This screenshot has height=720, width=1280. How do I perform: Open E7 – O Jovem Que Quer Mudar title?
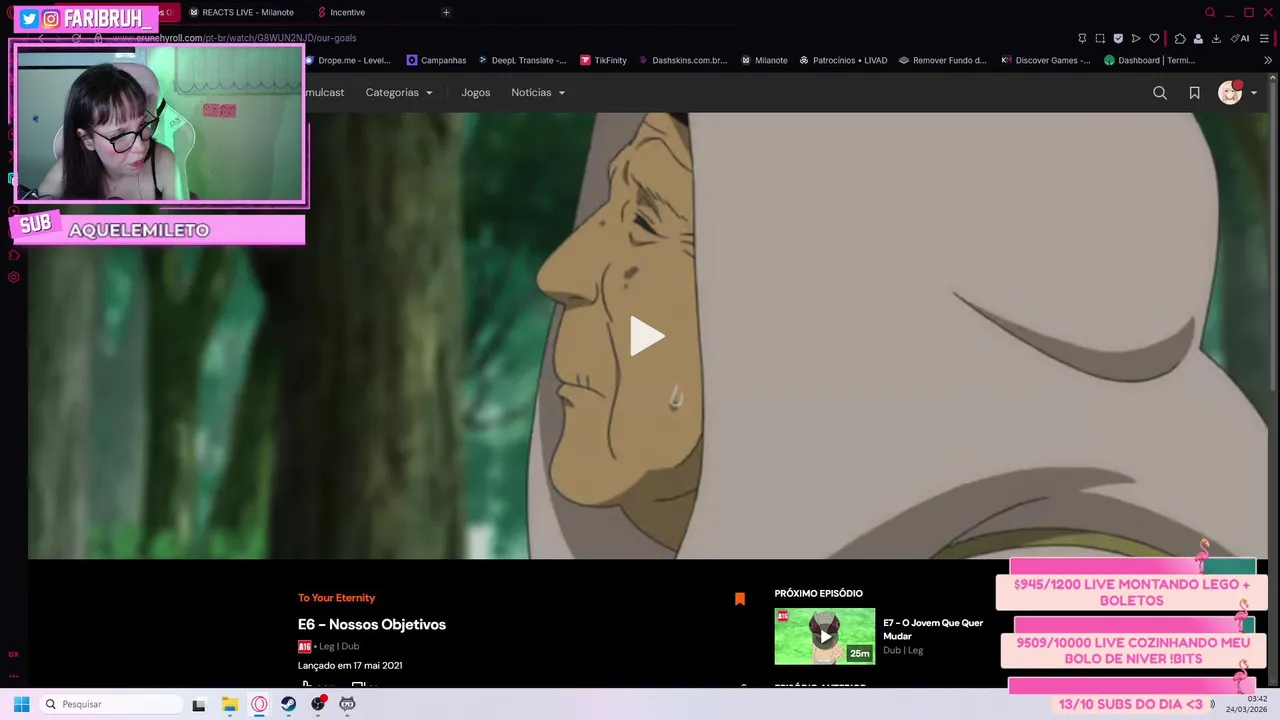(933, 629)
